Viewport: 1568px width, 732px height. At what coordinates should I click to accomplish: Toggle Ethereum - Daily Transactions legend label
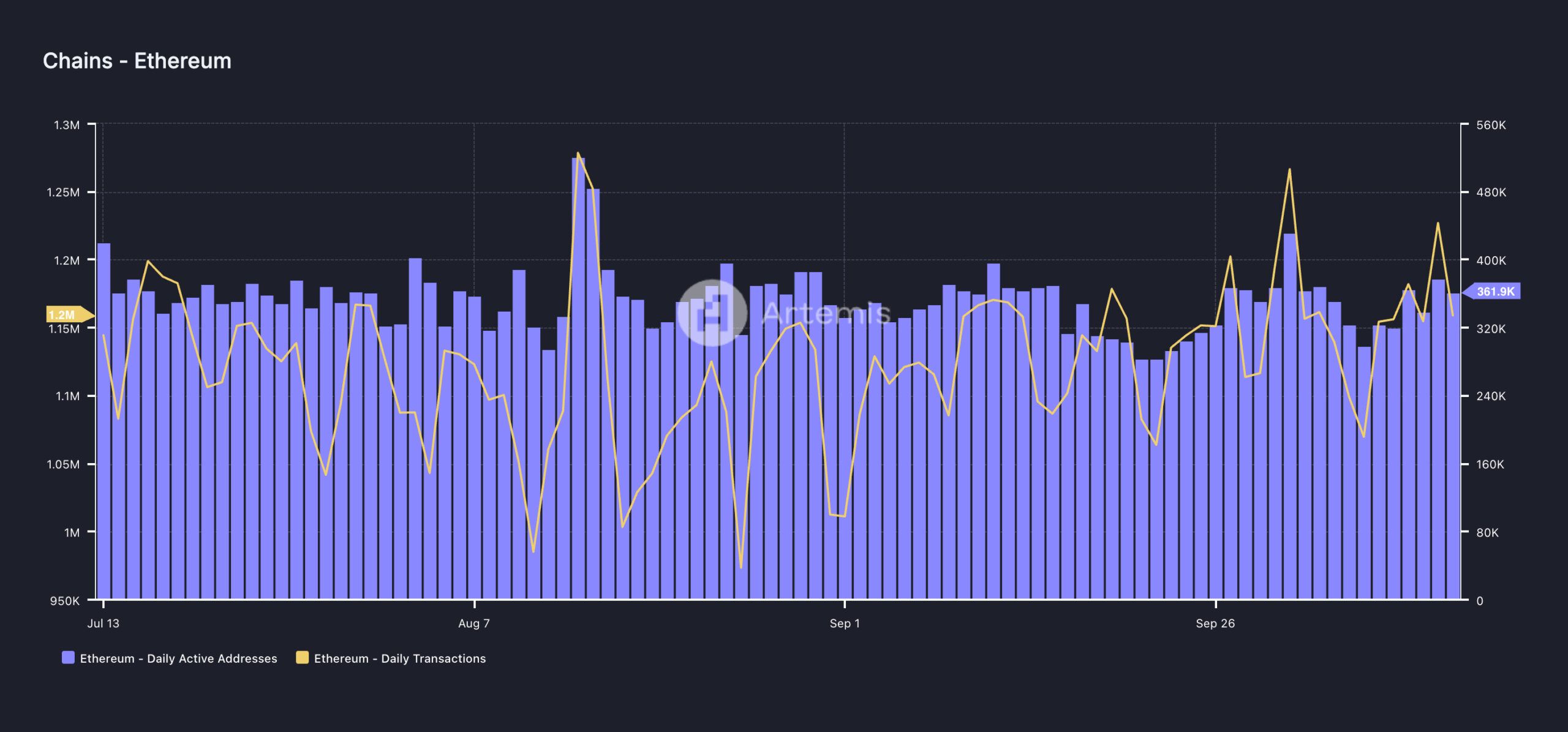pos(399,658)
